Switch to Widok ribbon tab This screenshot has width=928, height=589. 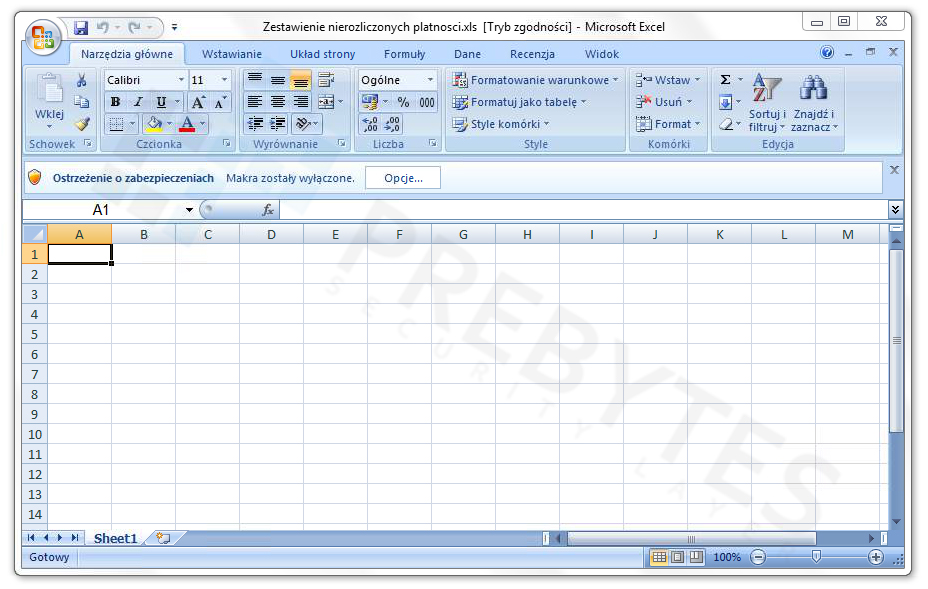click(601, 54)
